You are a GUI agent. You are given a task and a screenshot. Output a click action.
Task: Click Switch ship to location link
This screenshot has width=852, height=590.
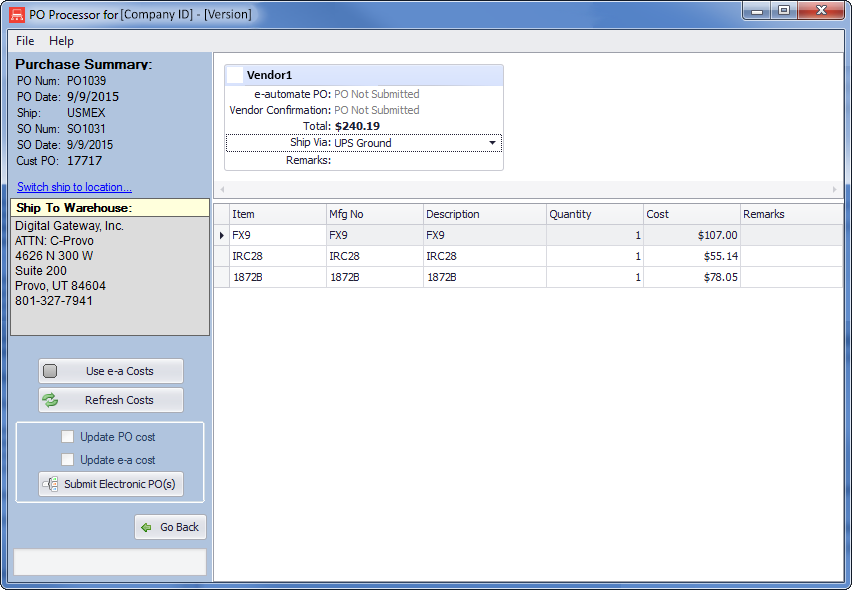(74, 187)
